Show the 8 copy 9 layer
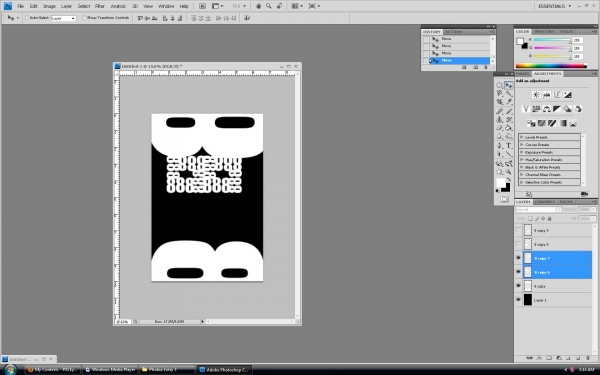This screenshot has height=375, width=600. click(518, 230)
